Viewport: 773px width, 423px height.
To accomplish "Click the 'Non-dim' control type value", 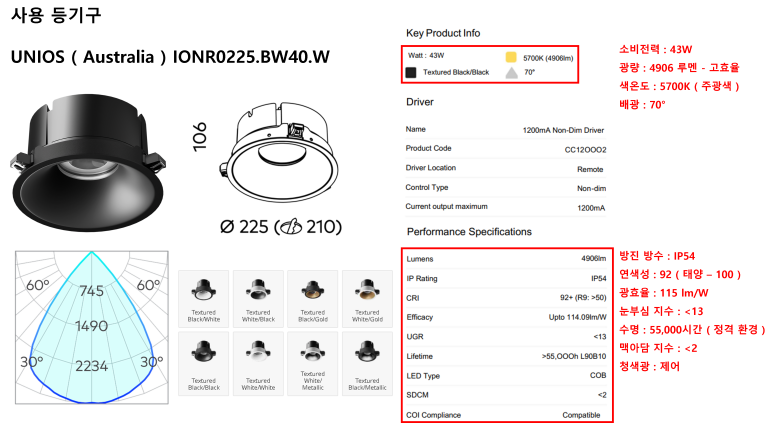I will [x=592, y=188].
